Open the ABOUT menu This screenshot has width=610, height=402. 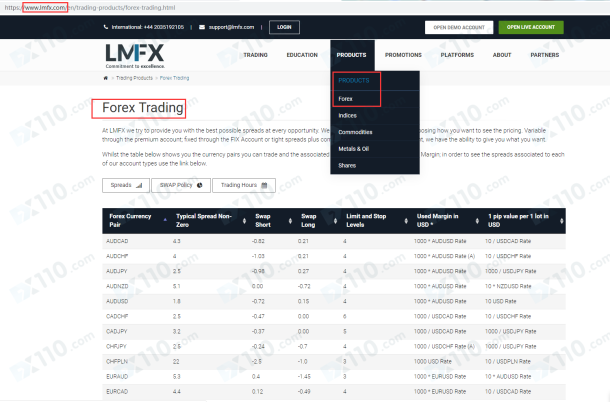tap(502, 55)
